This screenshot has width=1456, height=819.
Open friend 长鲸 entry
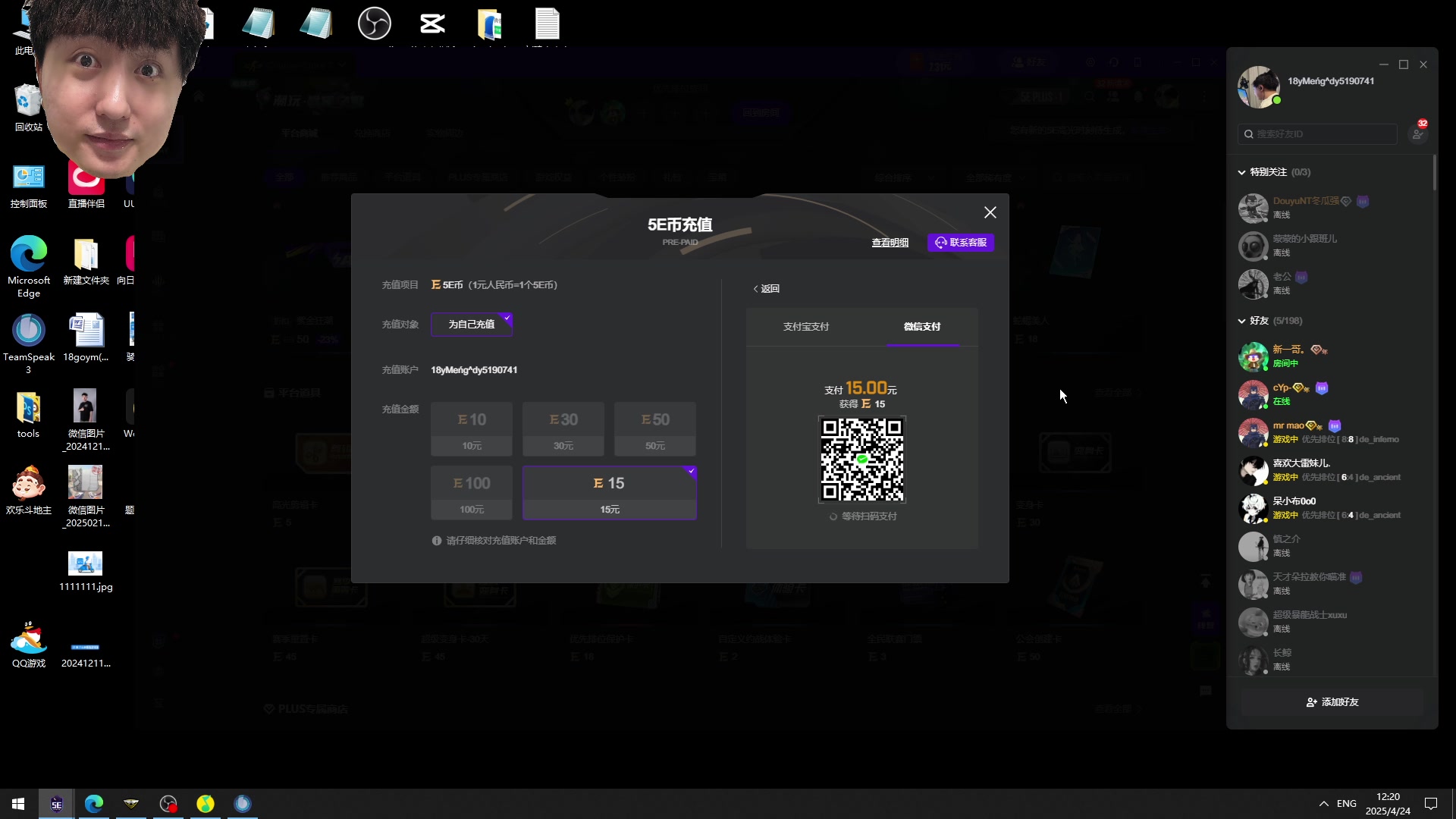(1331, 660)
